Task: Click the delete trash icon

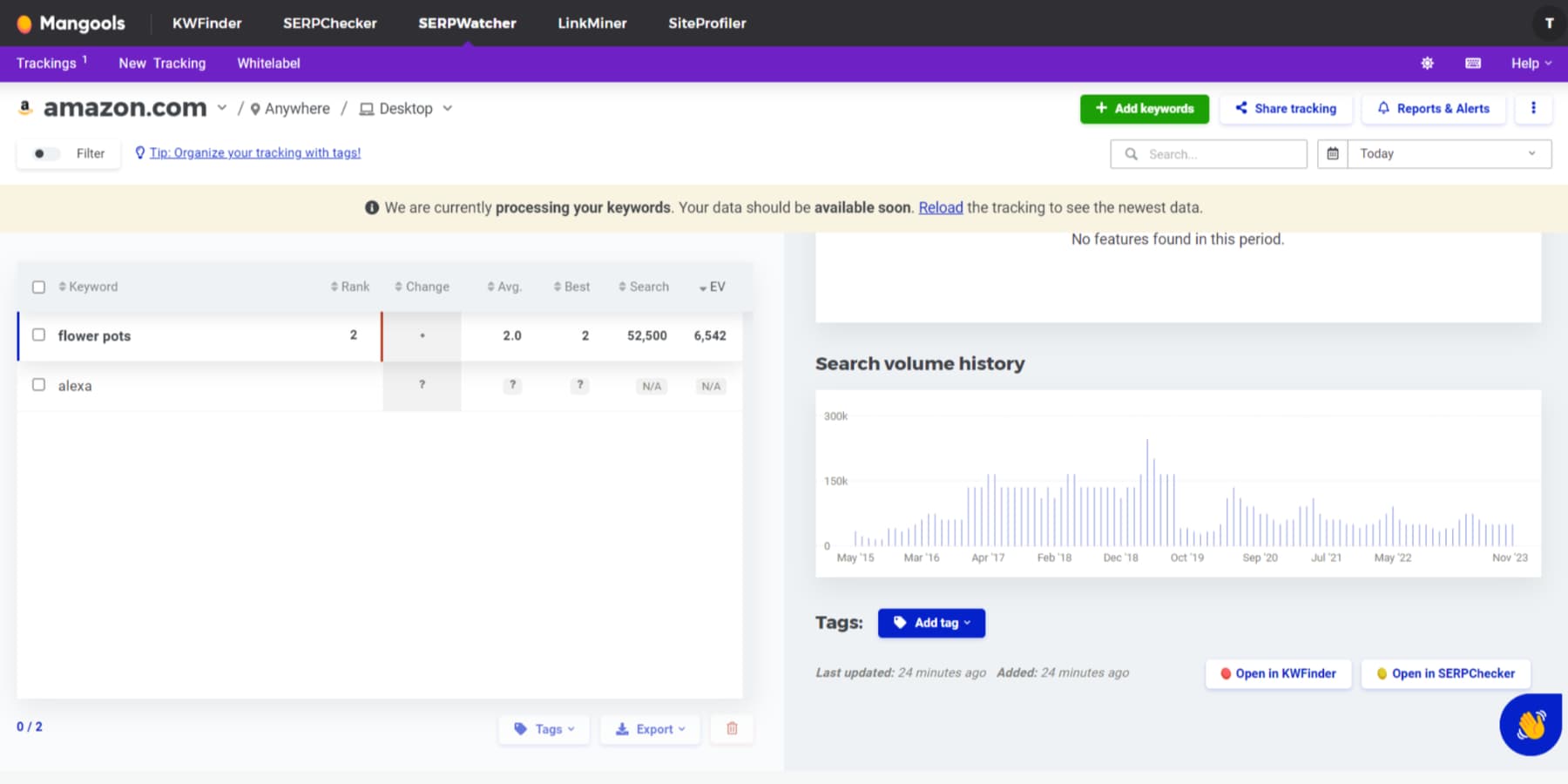Action: (x=732, y=728)
